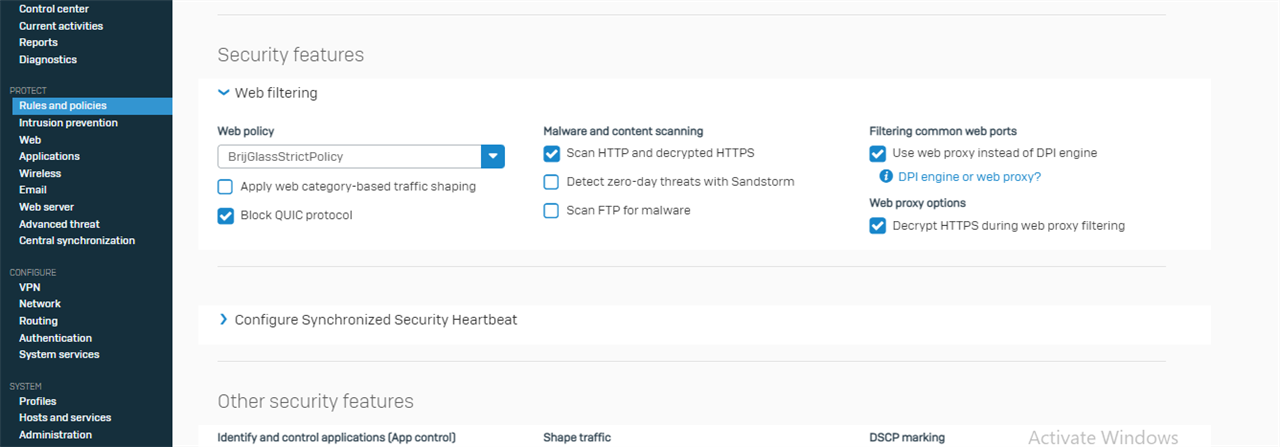Uncheck Block QUIC protocol
The width and height of the screenshot is (1280, 447).
(225, 215)
